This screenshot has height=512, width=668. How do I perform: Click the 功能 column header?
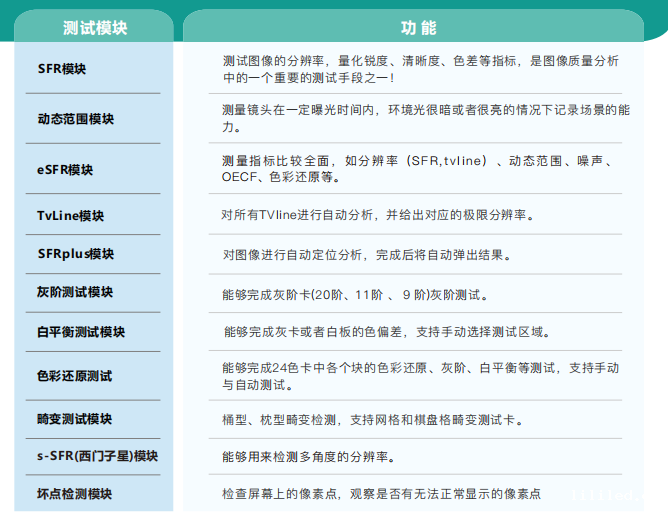click(x=410, y=27)
